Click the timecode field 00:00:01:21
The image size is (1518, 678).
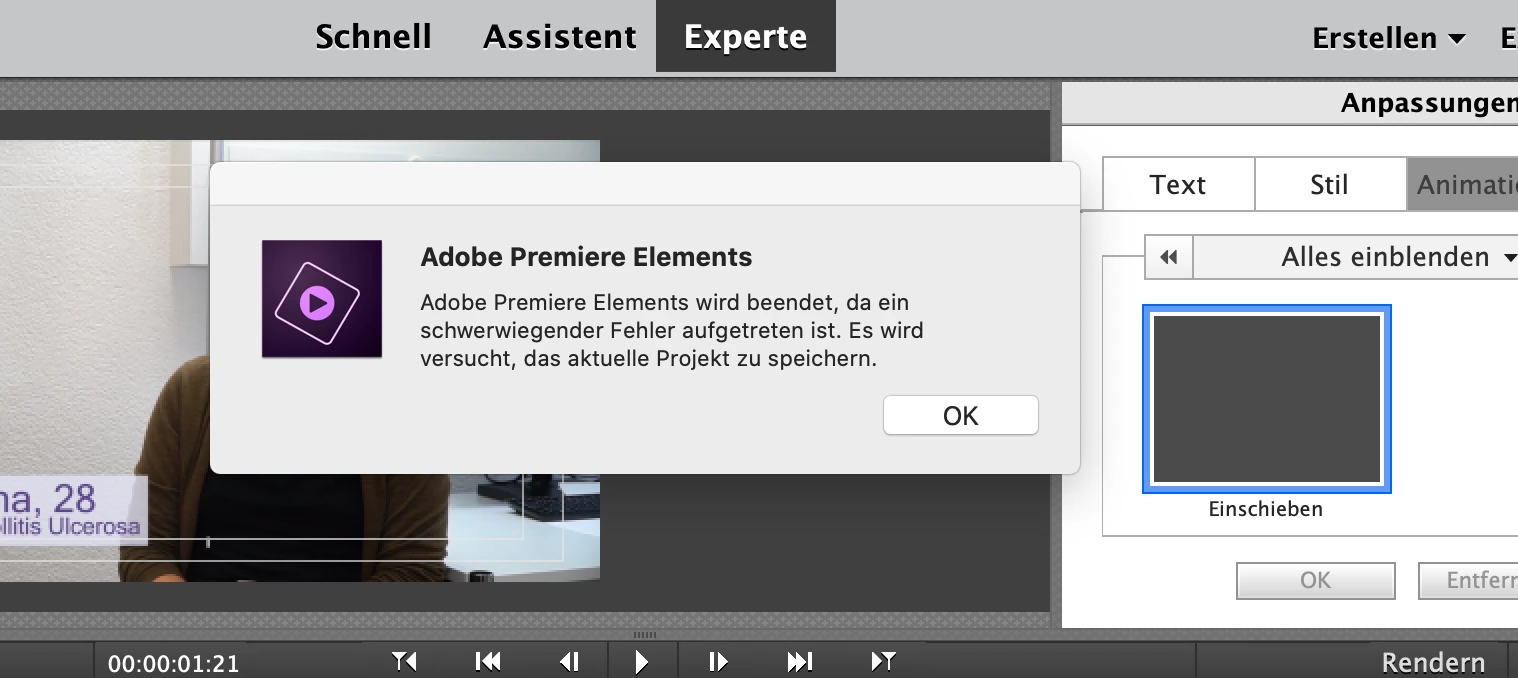173,663
